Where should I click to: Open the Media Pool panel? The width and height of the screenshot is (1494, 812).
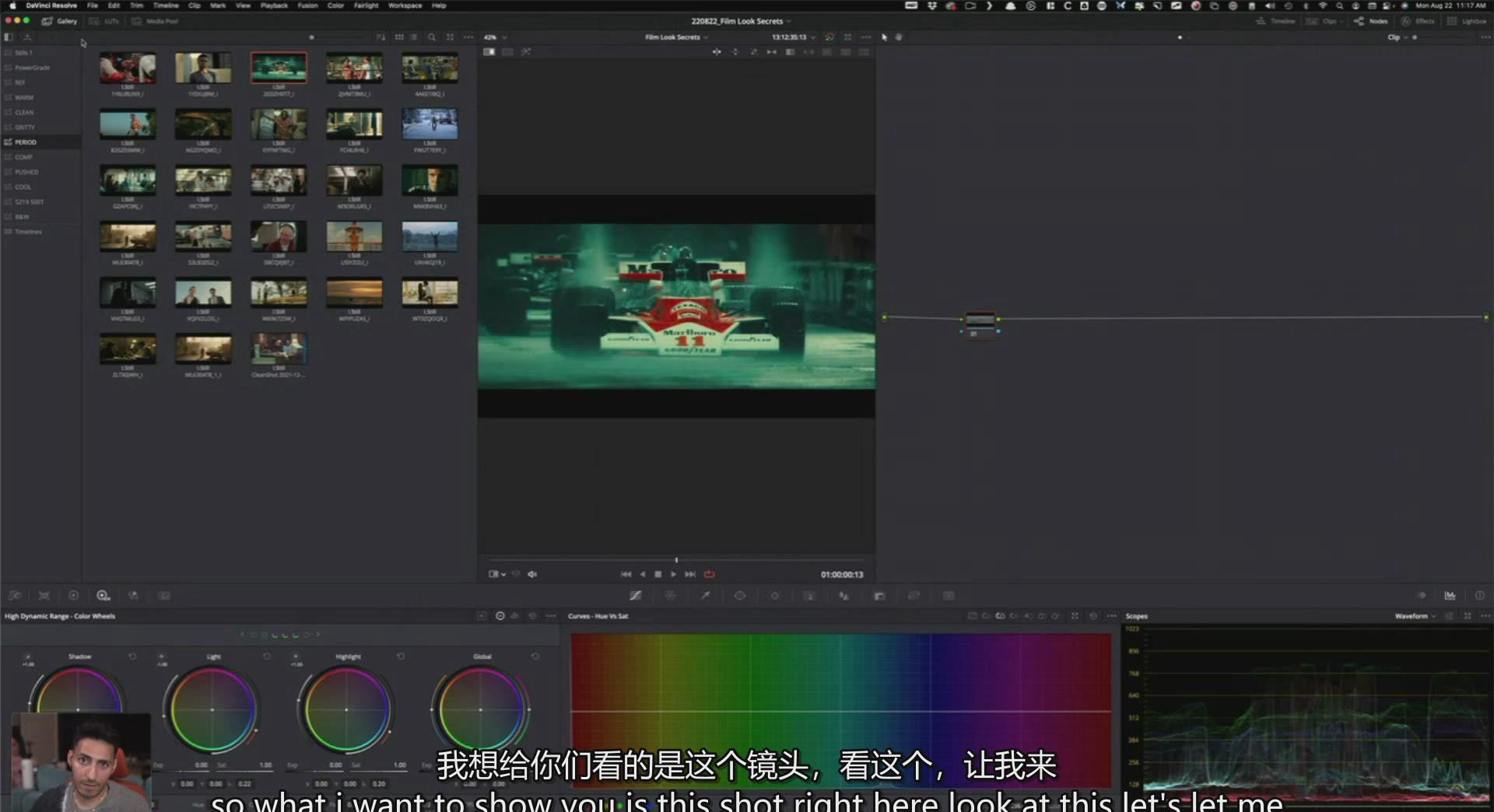coord(155,21)
